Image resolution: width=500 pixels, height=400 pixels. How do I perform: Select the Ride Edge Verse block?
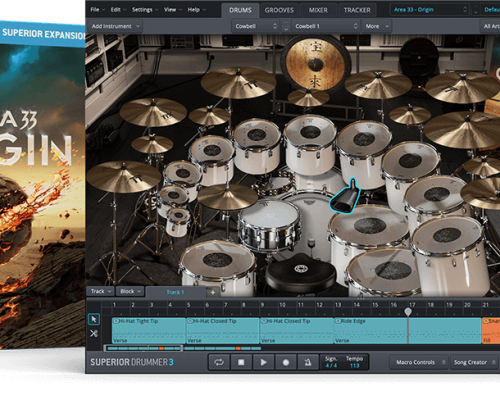coord(408,330)
